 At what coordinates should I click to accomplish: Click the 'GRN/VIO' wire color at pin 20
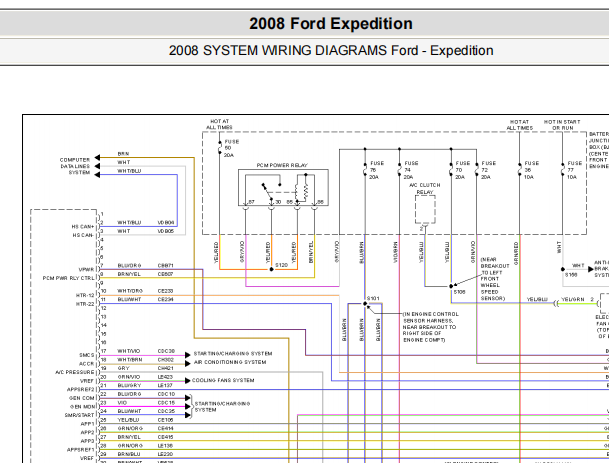pyautogui.click(x=129, y=377)
